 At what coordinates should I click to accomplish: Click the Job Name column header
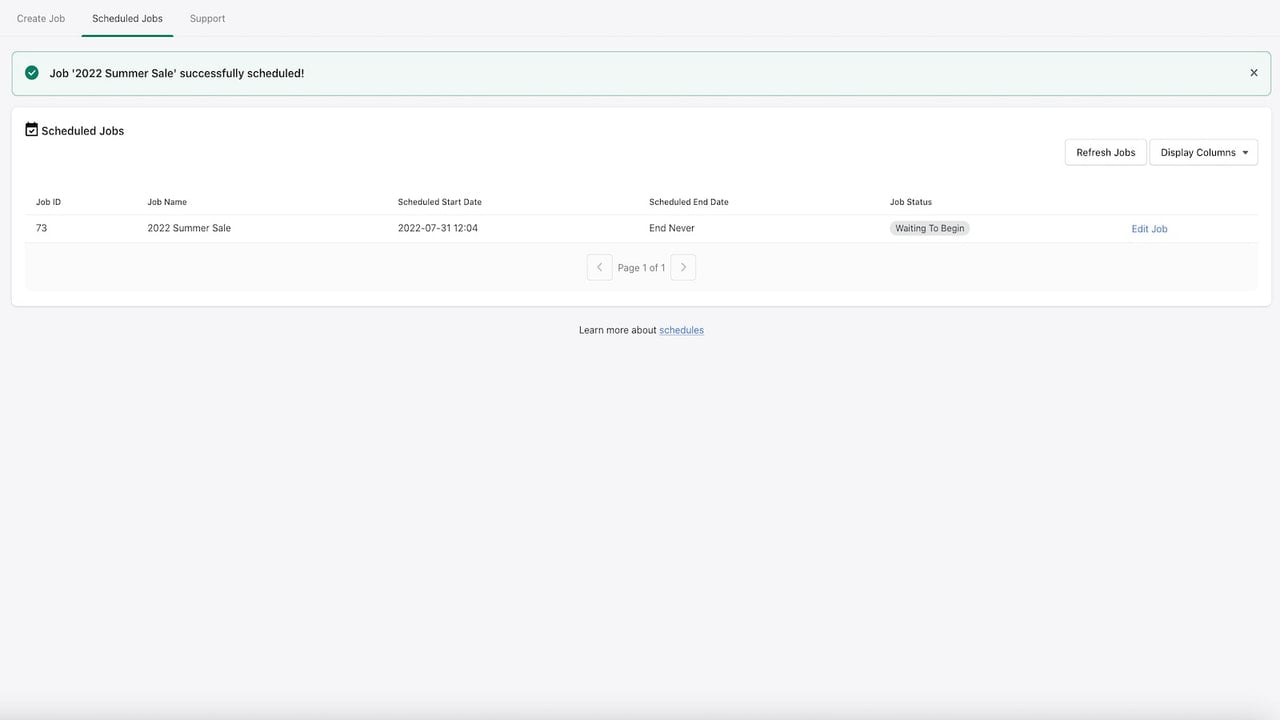pos(167,202)
